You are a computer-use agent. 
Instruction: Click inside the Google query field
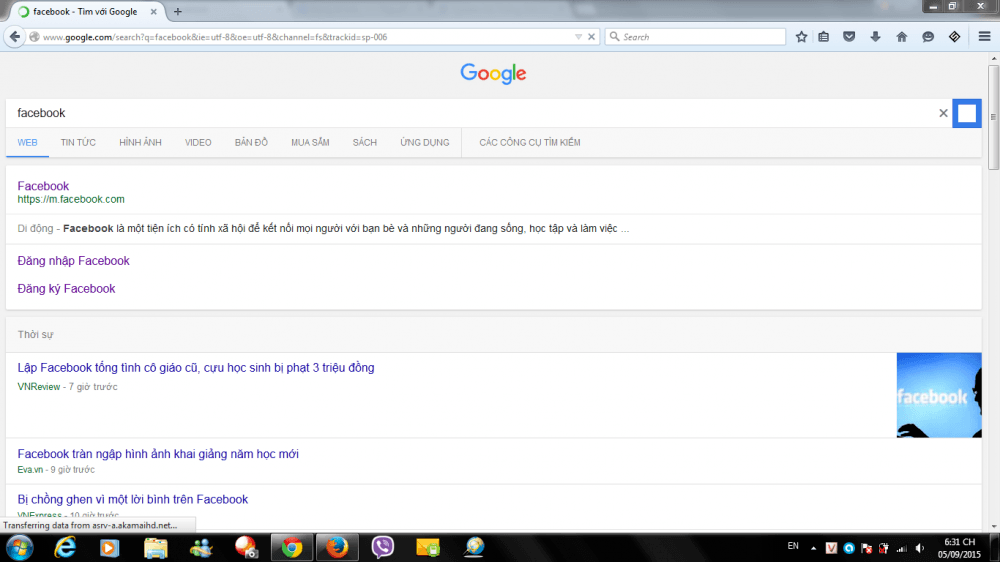[x=472, y=113]
